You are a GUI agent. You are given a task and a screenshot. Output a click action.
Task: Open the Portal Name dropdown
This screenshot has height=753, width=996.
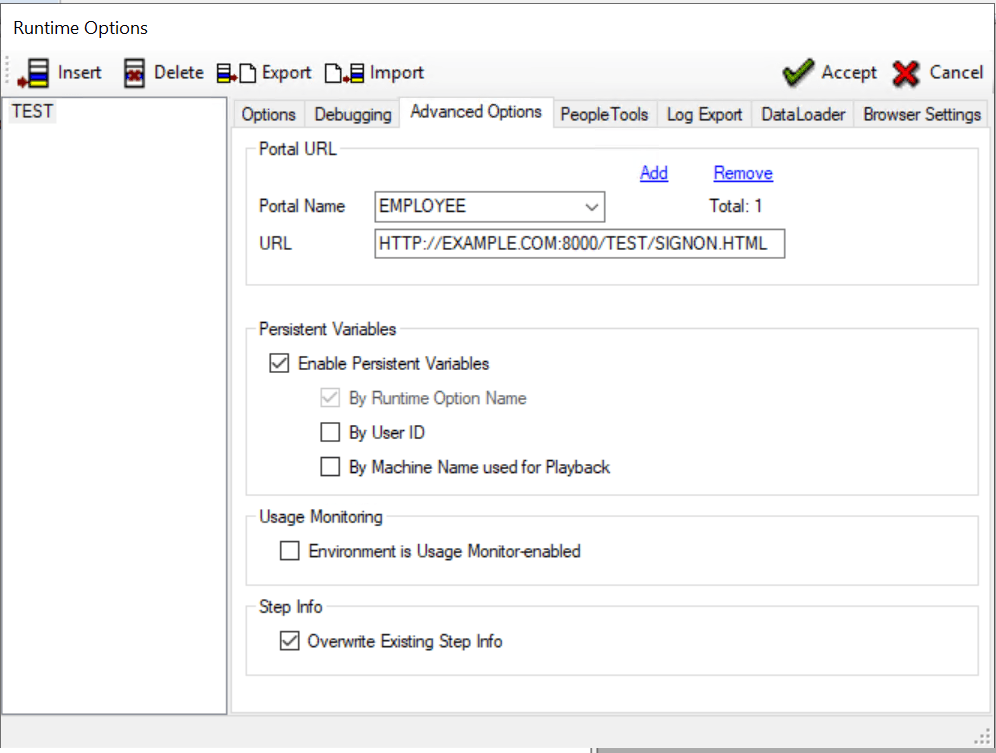(593, 207)
